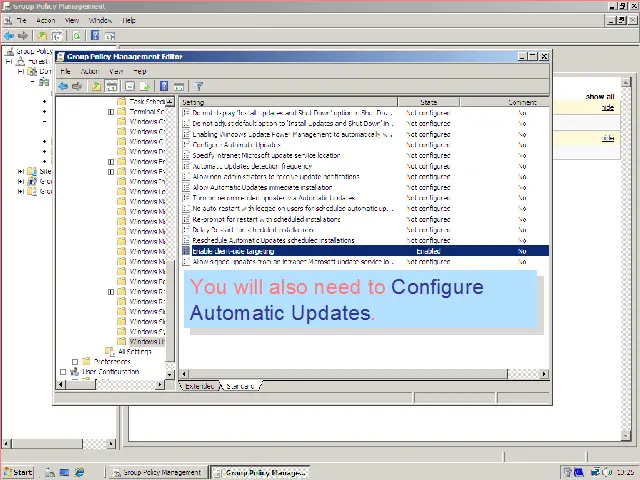Click up-one-level icon in Group Policy Management toolbar
The width and height of the screenshot is (640, 480).
42,36
